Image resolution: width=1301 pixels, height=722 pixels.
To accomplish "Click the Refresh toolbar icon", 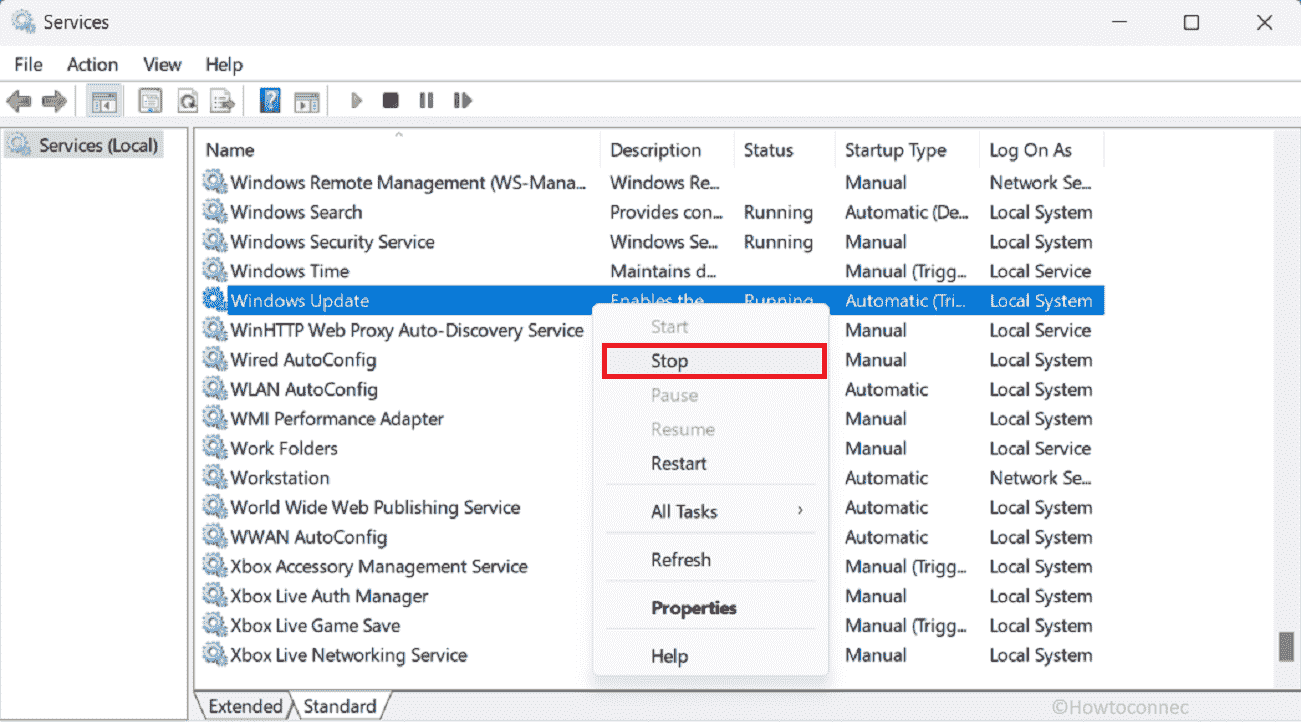I will pos(187,101).
